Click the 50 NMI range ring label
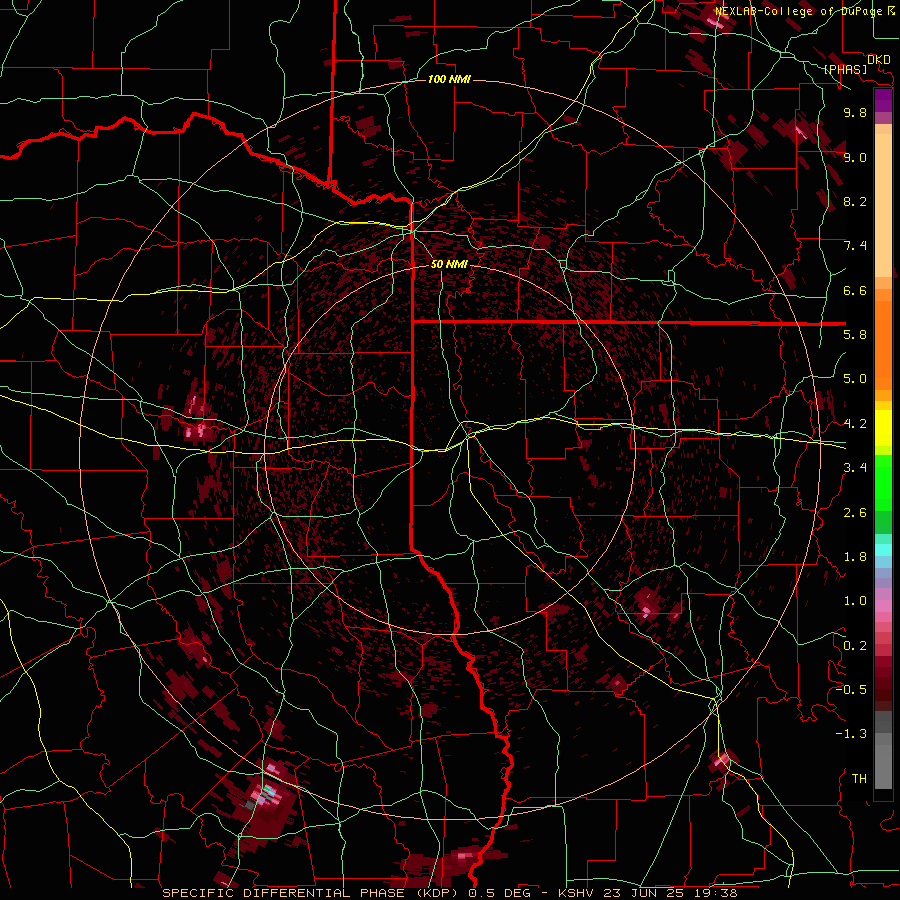The width and height of the screenshot is (900, 900). click(449, 264)
